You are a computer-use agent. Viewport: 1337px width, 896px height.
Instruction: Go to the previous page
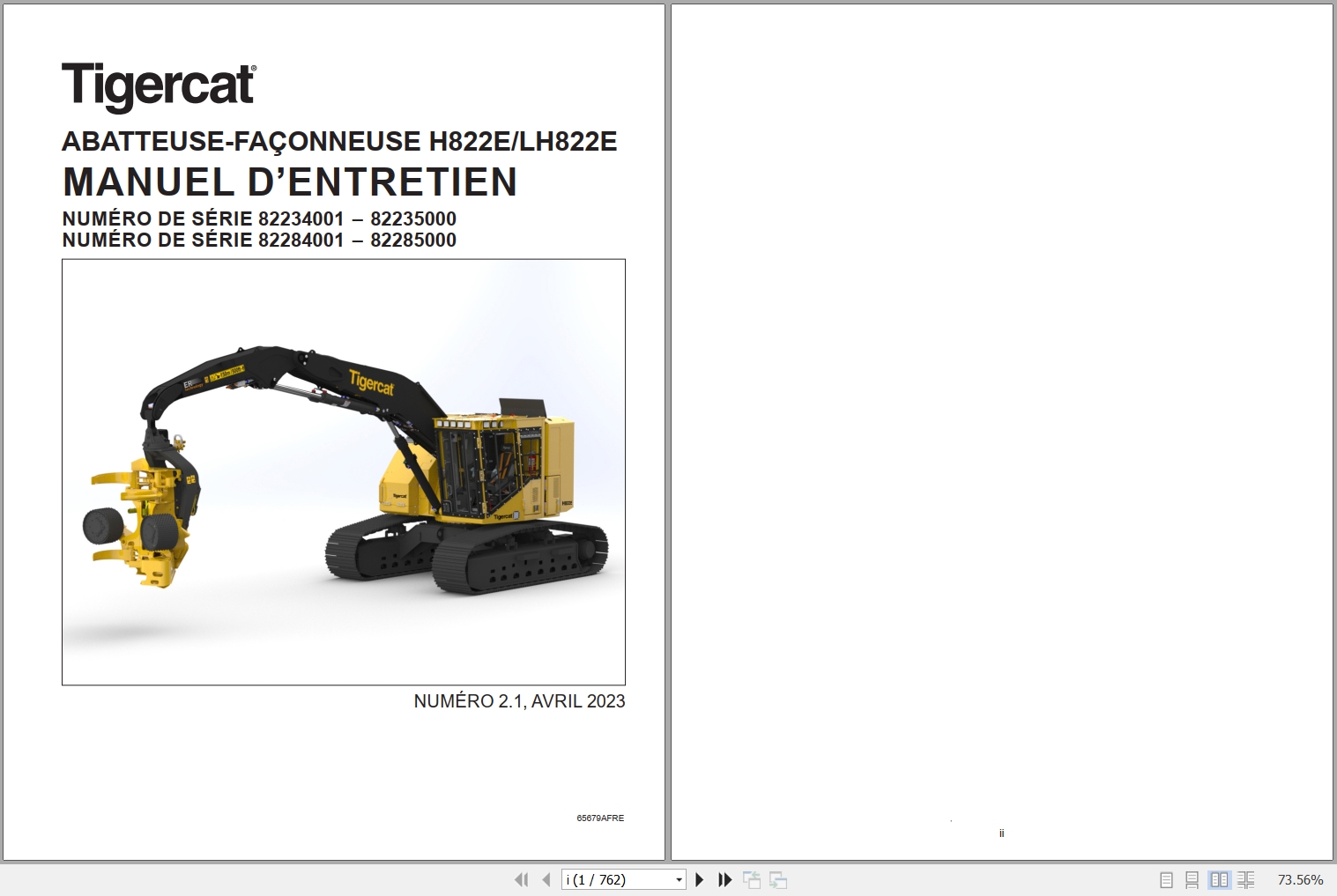point(546,879)
